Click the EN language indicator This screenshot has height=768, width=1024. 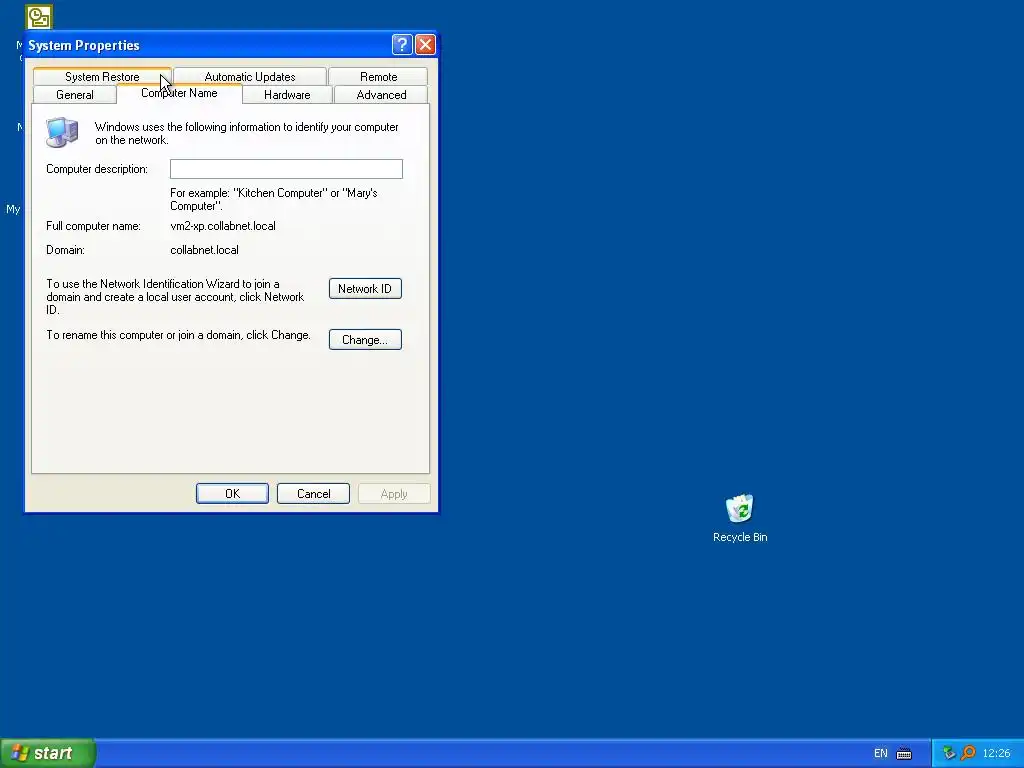click(x=880, y=754)
